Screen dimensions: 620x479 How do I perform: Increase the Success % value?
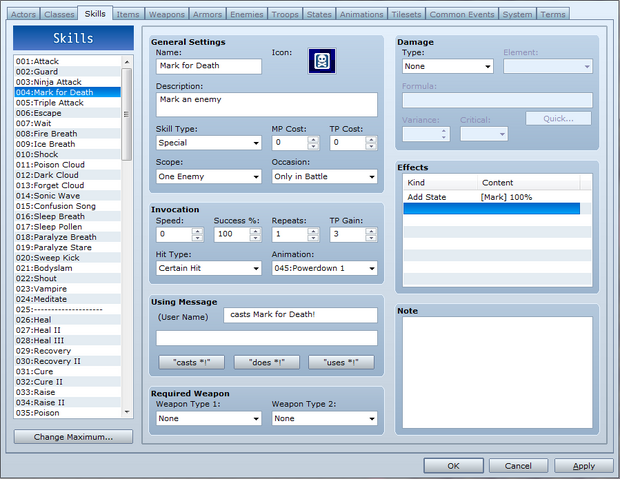(x=255, y=231)
